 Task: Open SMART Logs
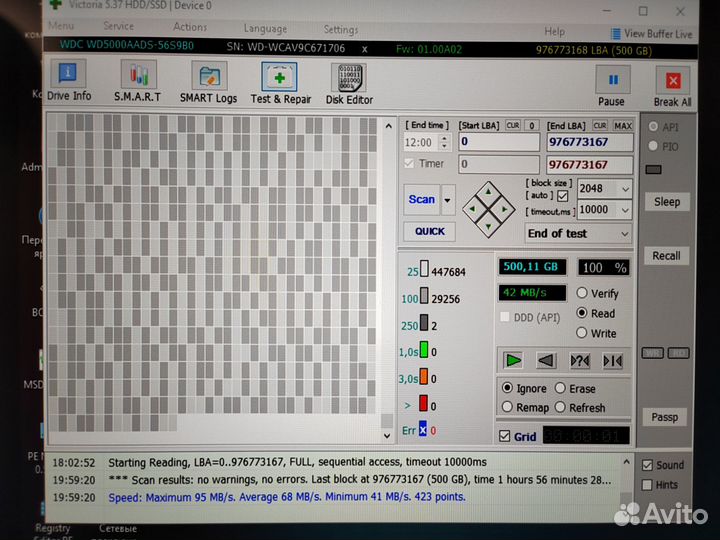(208, 81)
